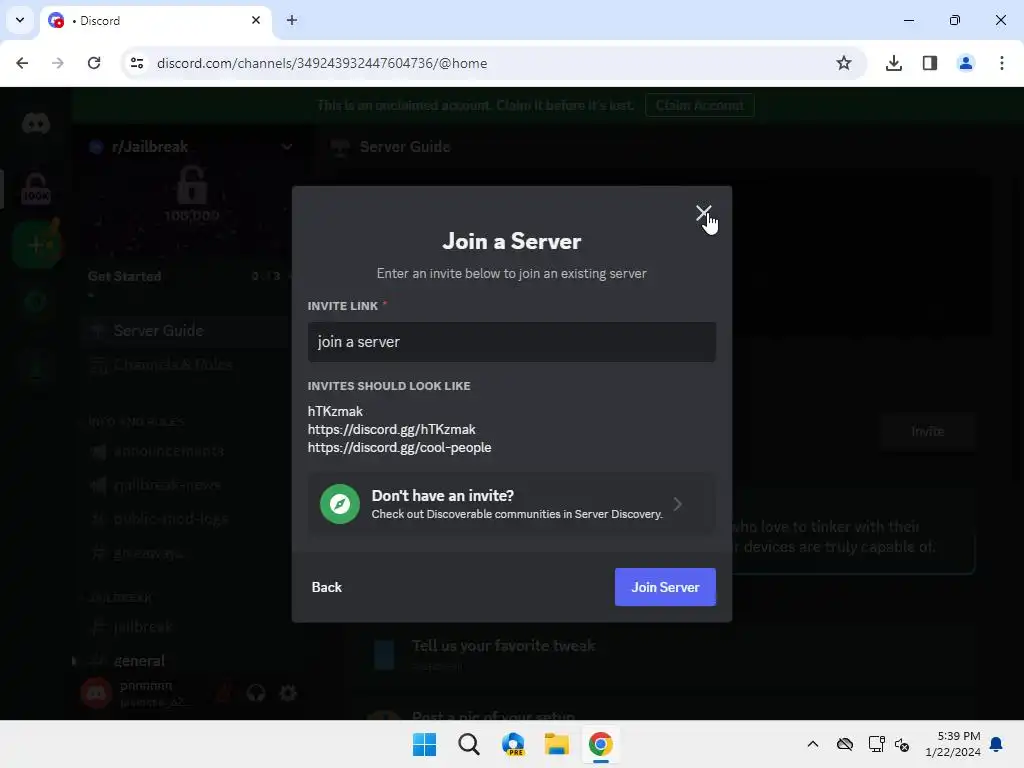This screenshot has width=1024, height=768.
Task: Go Back in the join dialog
Action: click(x=327, y=587)
